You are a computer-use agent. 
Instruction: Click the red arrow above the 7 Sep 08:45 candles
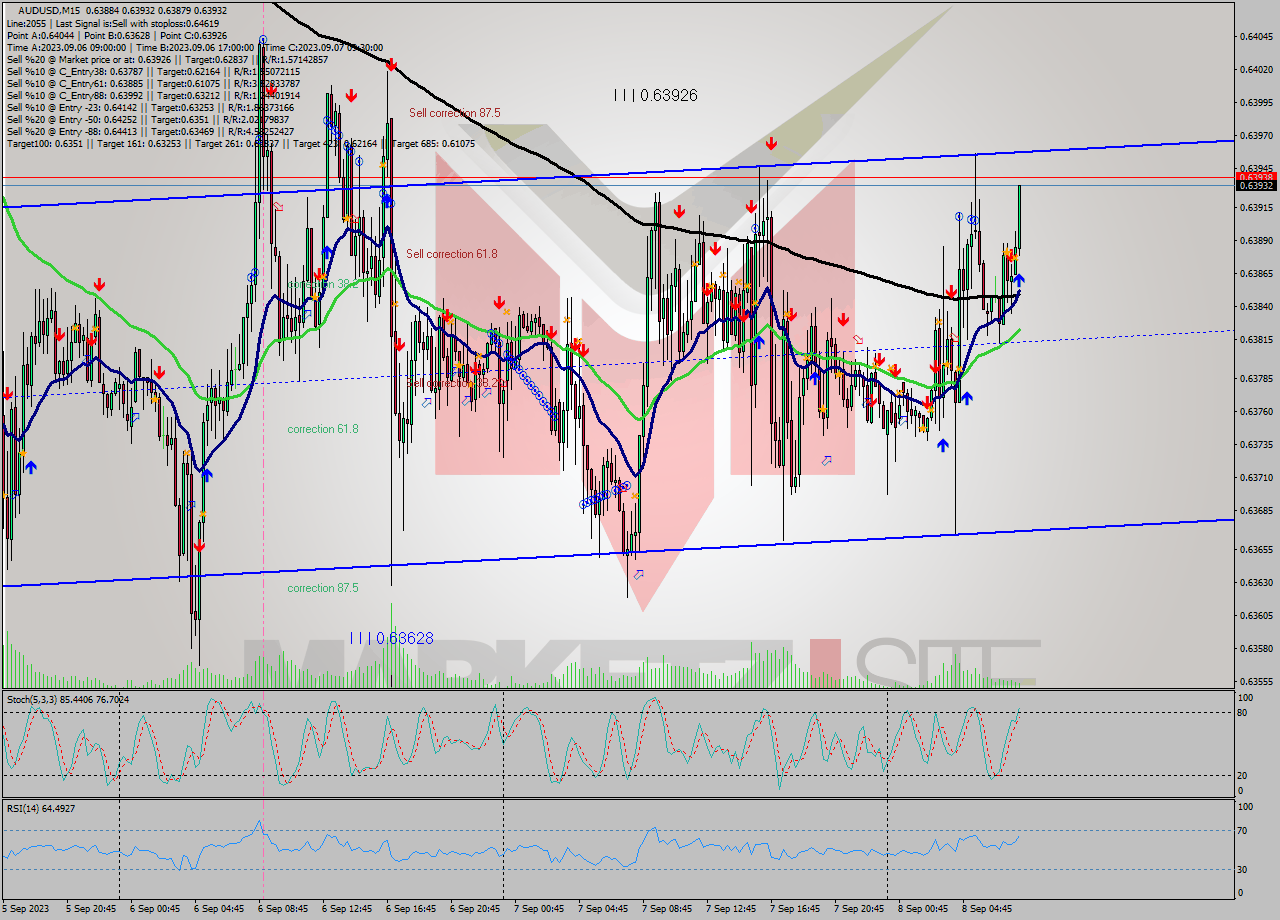coord(680,212)
